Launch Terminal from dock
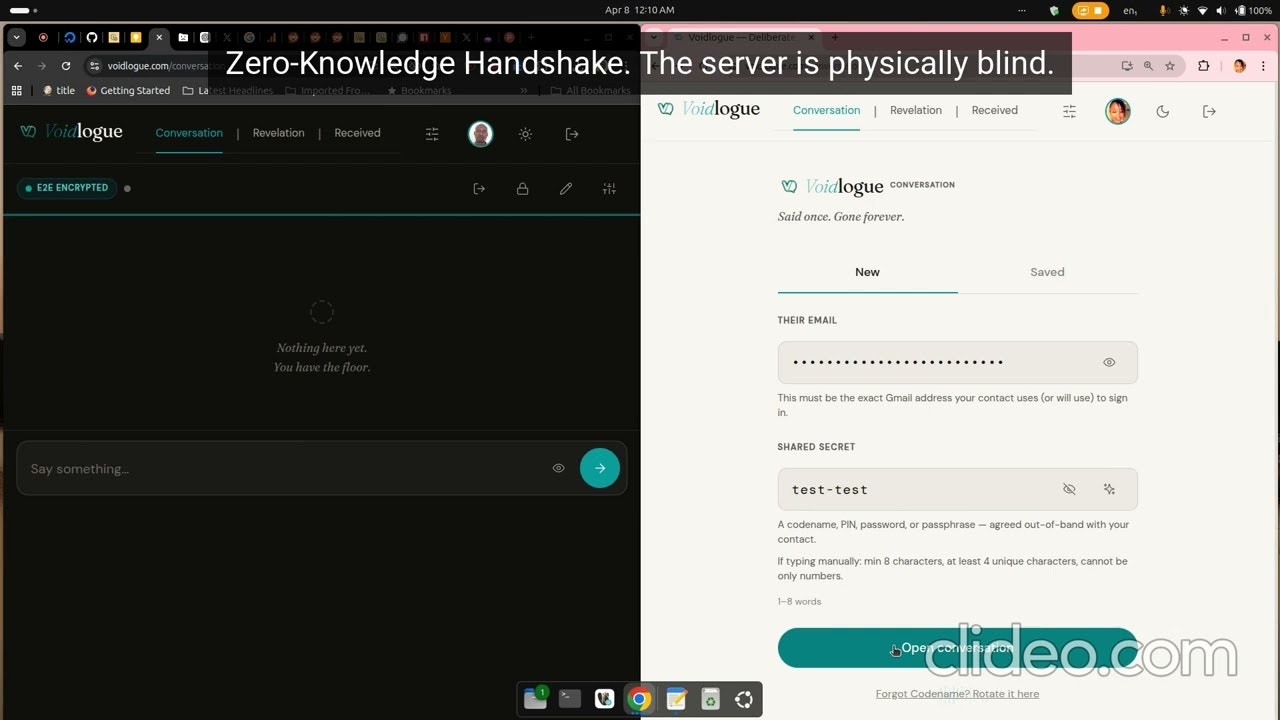The image size is (1280, 720). click(570, 699)
